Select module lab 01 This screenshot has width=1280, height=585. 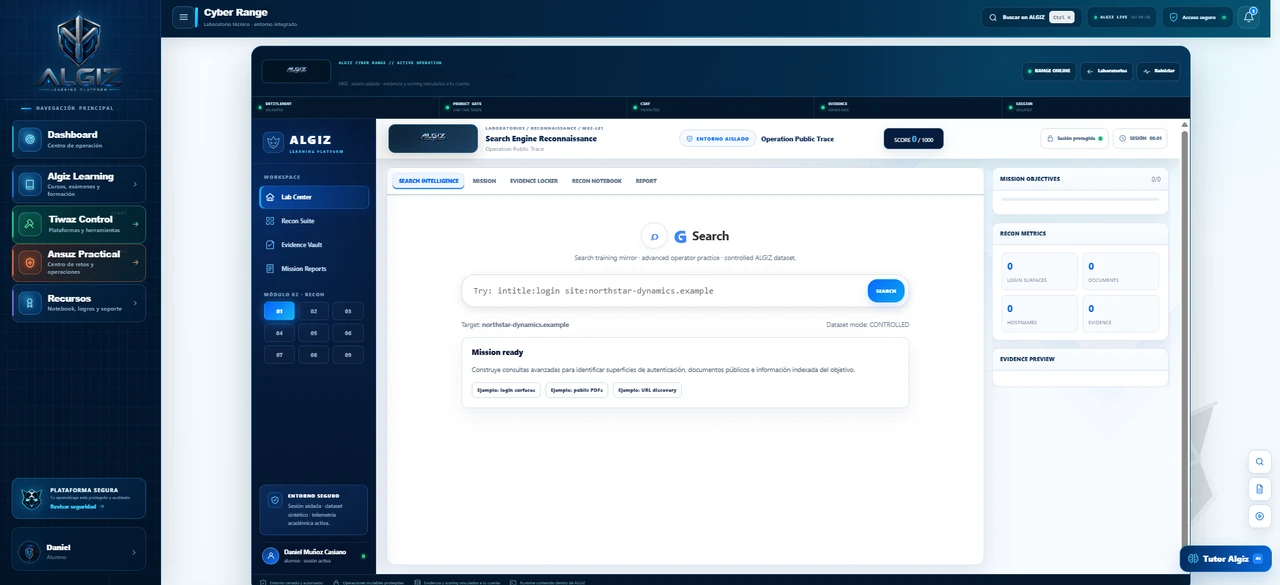280,311
